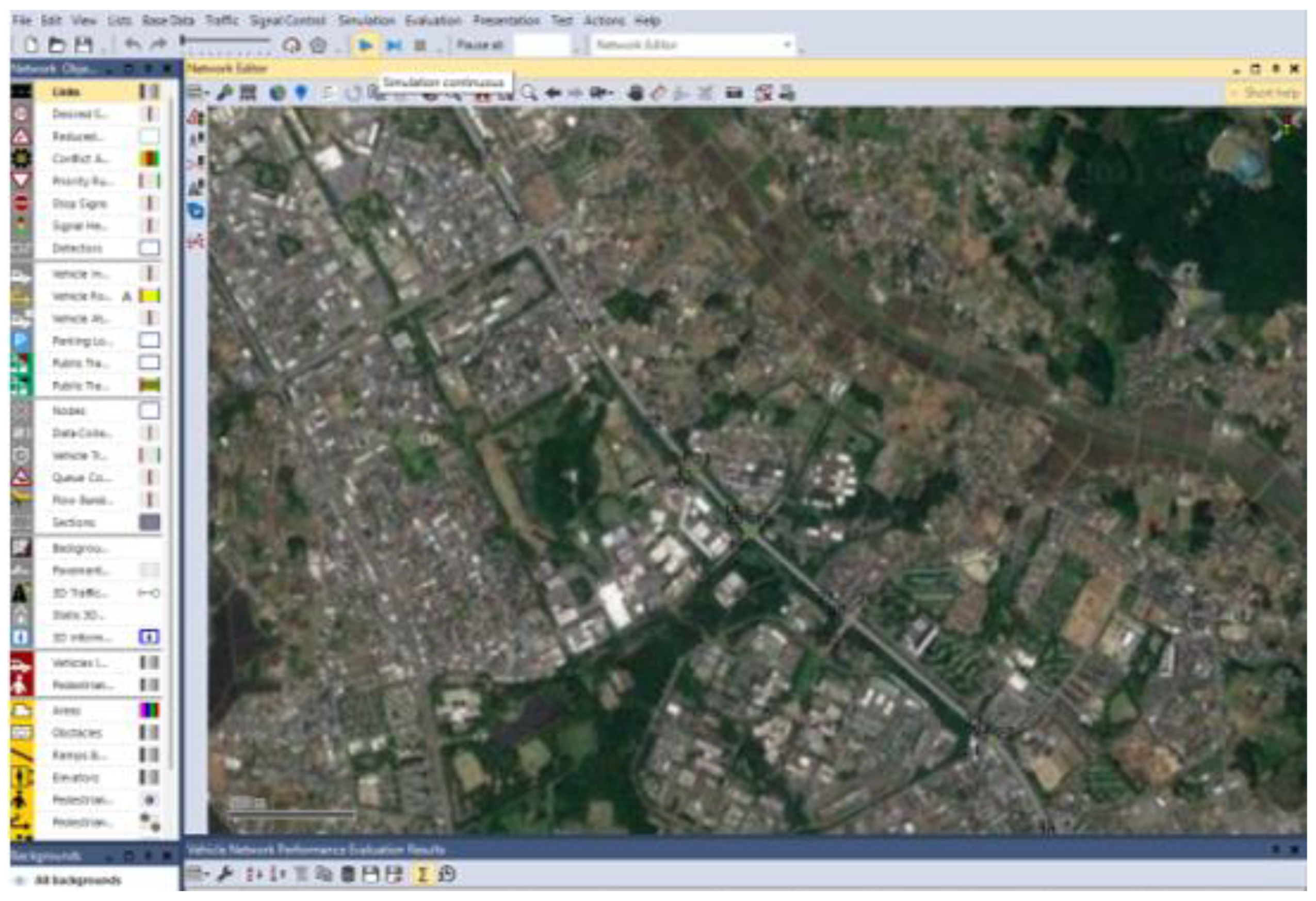Toggle Nodes visibility box
This screenshot has height=901, width=1316.
click(150, 411)
